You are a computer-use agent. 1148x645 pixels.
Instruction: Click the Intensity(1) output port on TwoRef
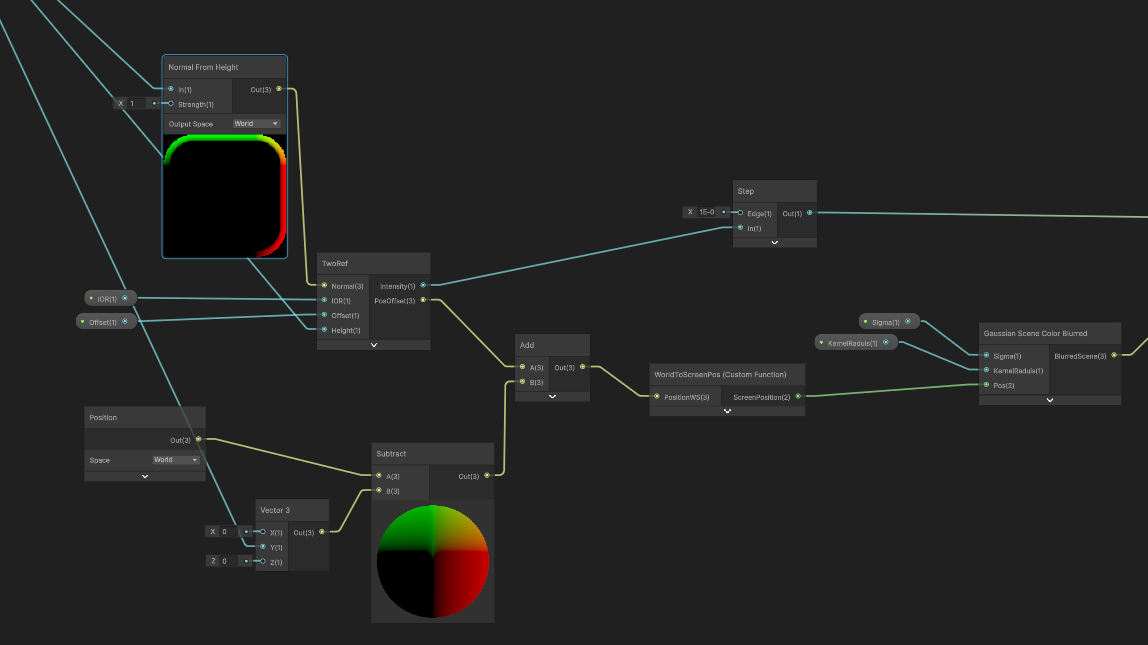[423, 285]
